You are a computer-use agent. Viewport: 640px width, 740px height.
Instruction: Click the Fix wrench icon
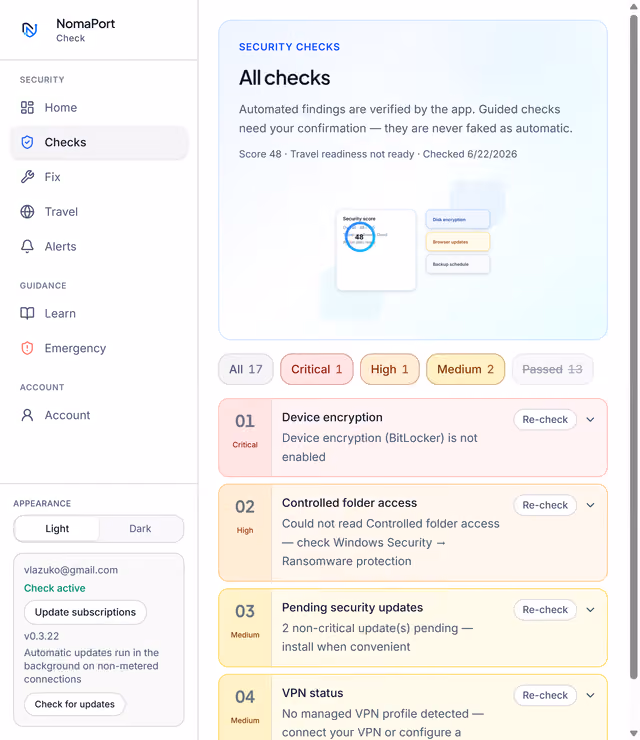27,177
